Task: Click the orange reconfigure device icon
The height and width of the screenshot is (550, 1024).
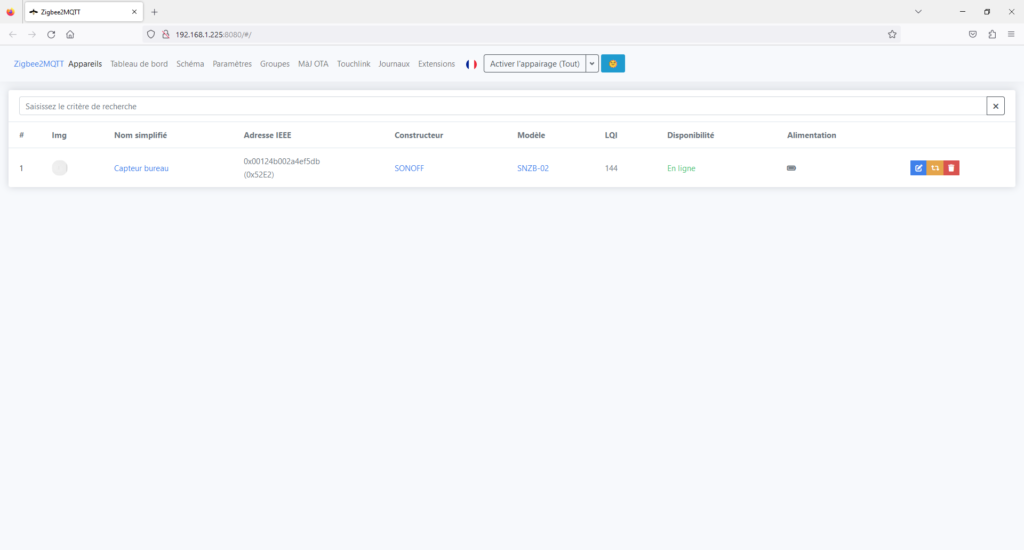Action: 934,168
